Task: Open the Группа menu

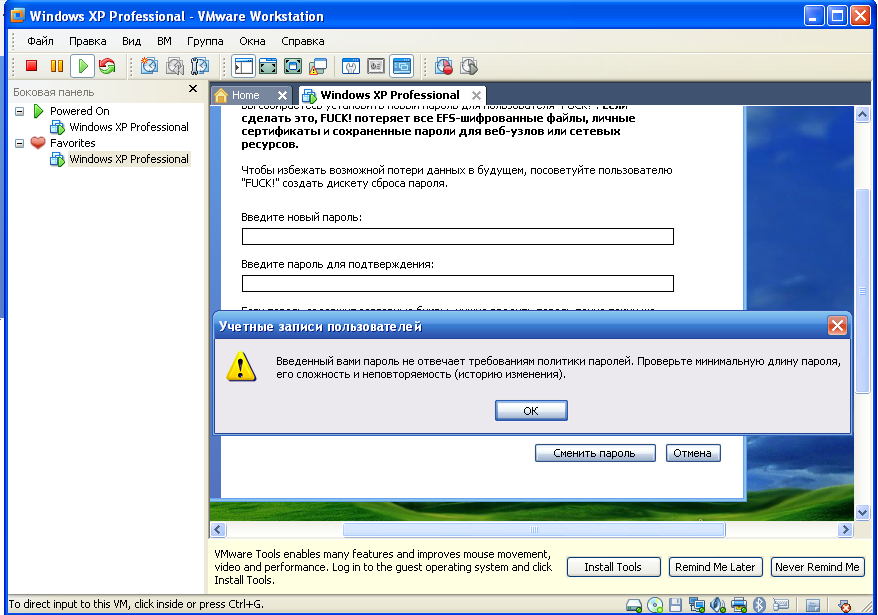Action: click(x=205, y=41)
